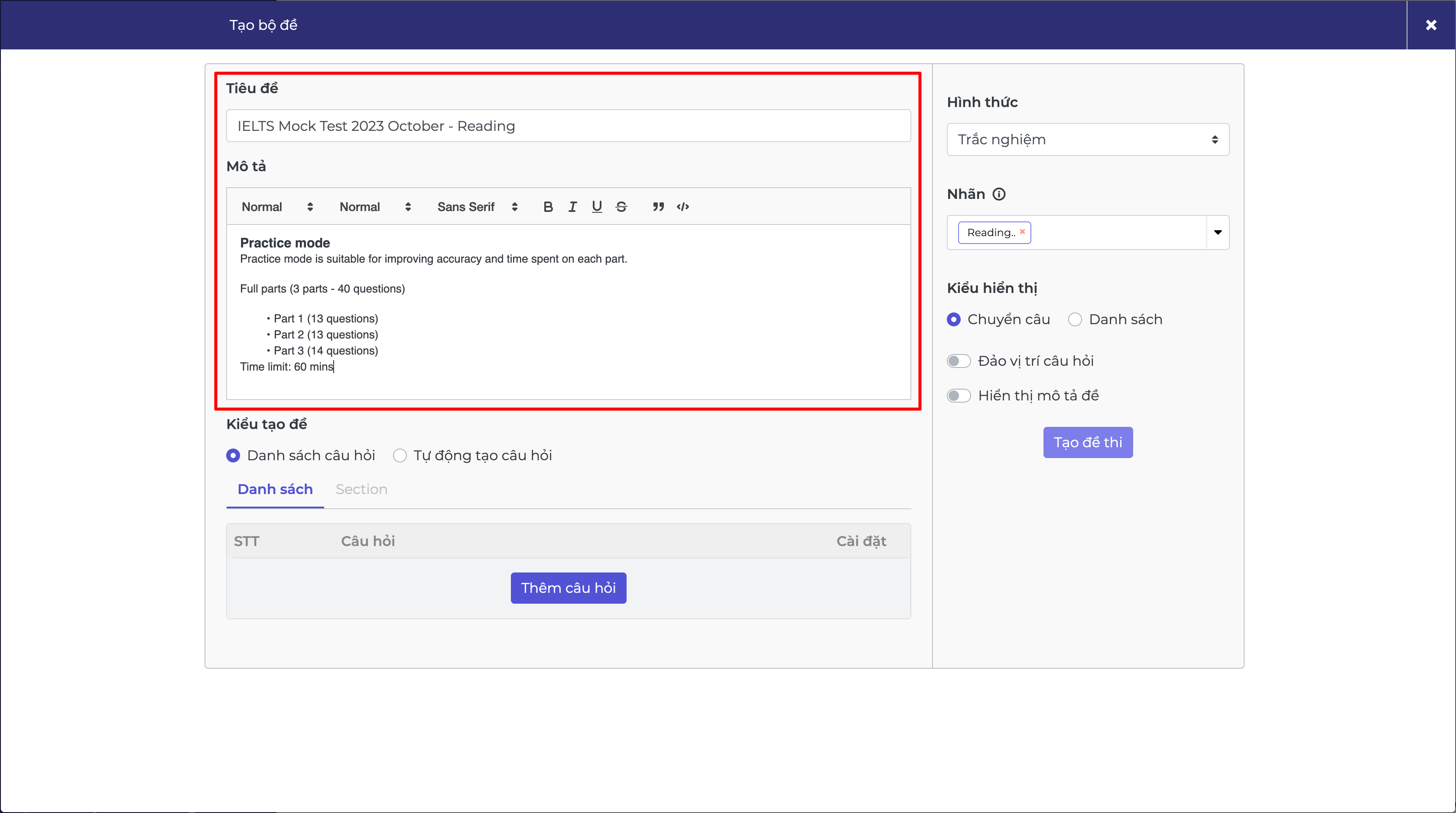Open the info icon next to Nhãn
Screen dimensions: 1456x813
(x=999, y=195)
